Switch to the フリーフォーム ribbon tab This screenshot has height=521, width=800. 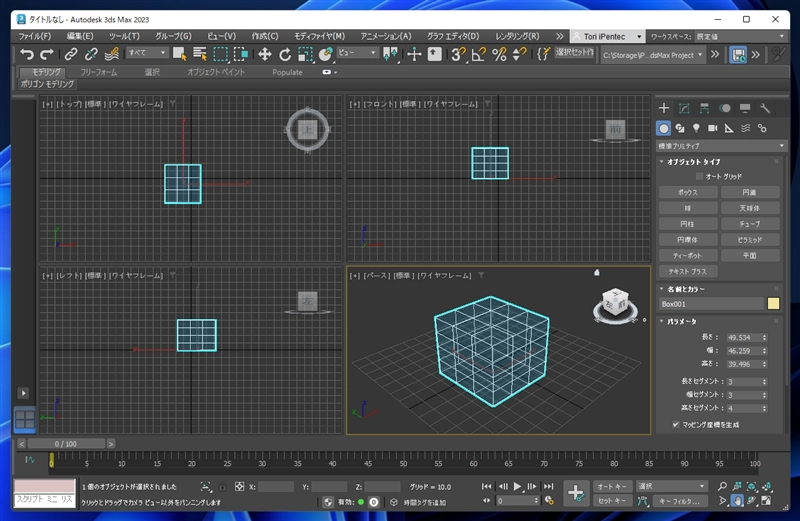coord(99,72)
